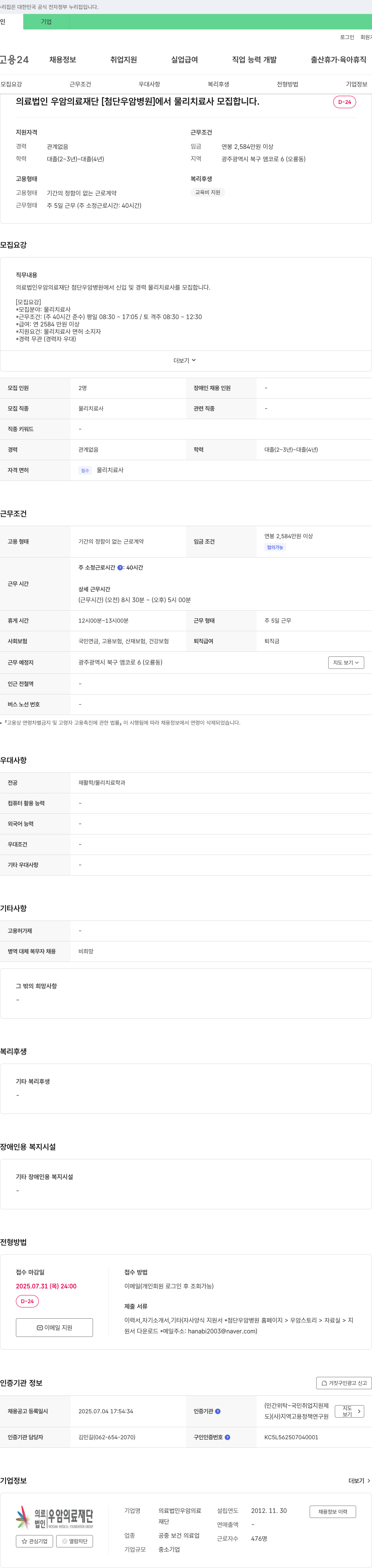Viewport: 372px width, 1568px height.
Task: Click the contact 김민길(062-654-2070) text
Action: [x=107, y=1437]
